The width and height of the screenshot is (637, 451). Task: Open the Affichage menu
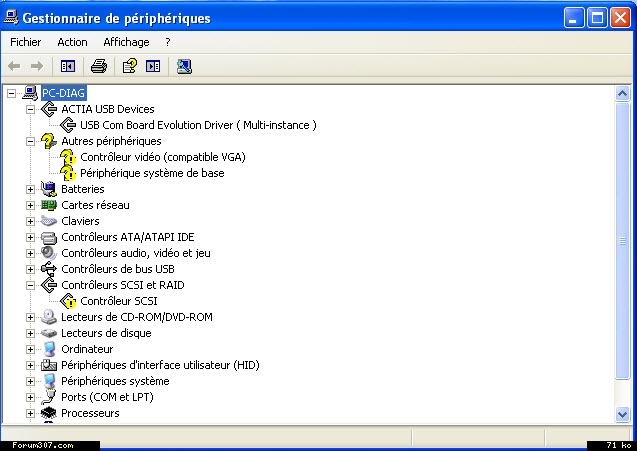click(x=126, y=42)
